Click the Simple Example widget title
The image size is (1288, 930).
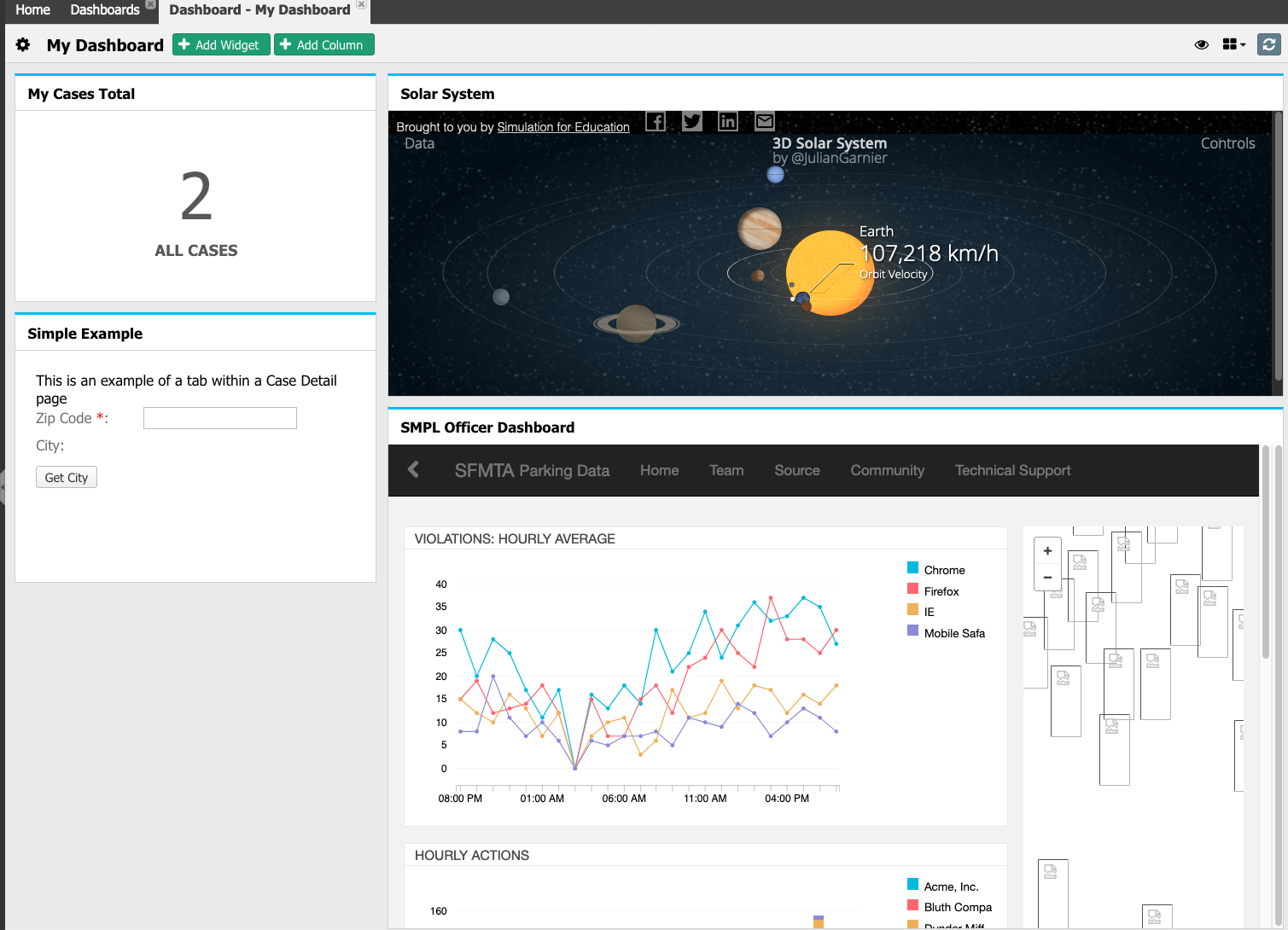pos(85,334)
